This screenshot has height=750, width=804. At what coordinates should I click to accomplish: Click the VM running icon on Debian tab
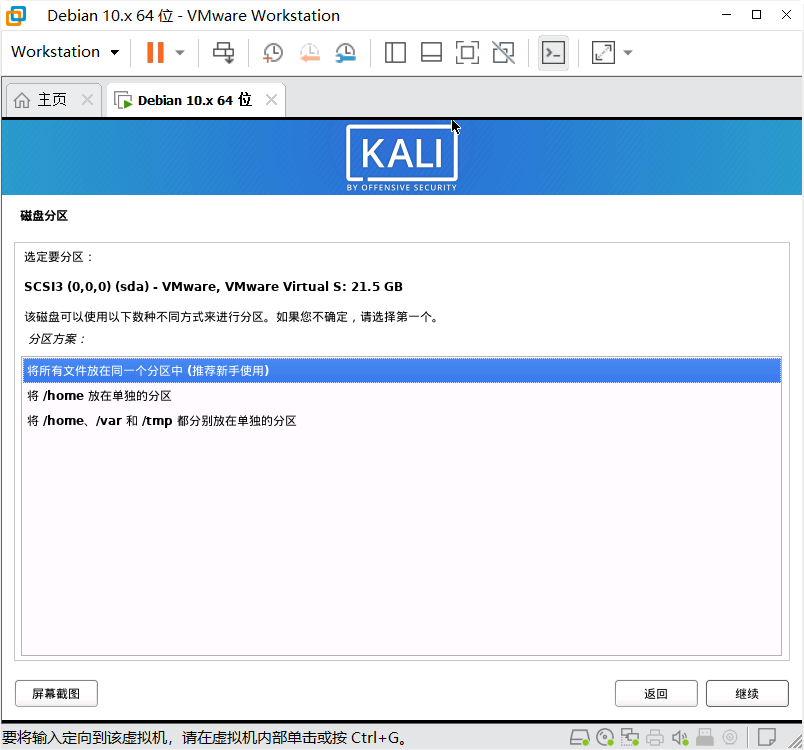pos(123,100)
